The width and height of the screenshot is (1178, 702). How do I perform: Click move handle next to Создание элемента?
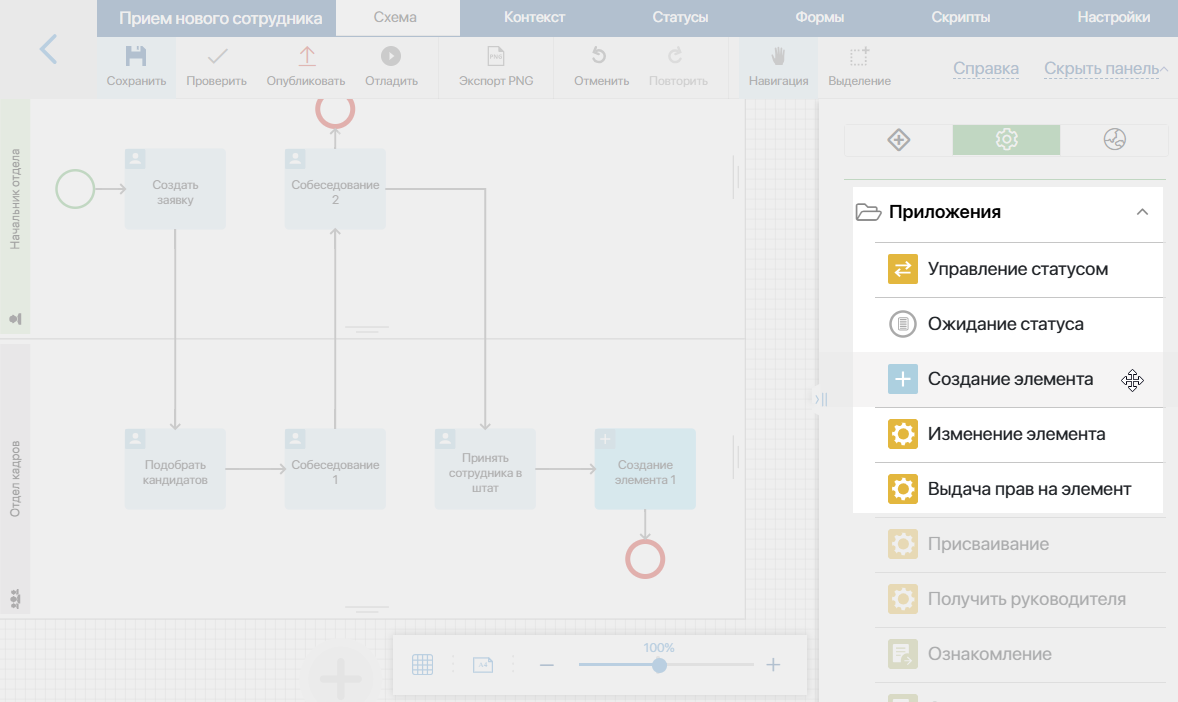pos(1132,380)
